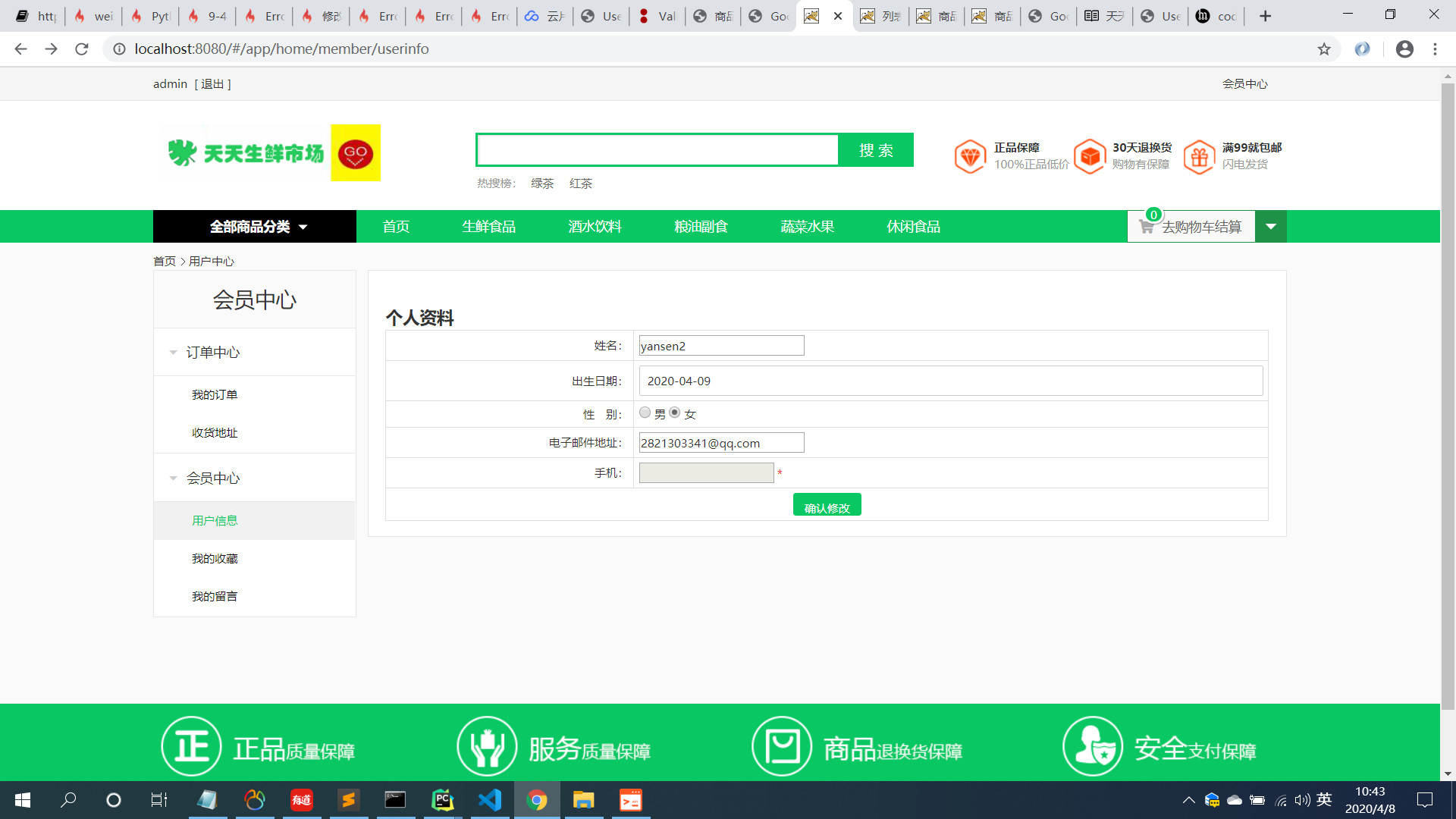Open PyCharm from the taskbar
Viewport: 1456px width, 819px height.
(442, 800)
